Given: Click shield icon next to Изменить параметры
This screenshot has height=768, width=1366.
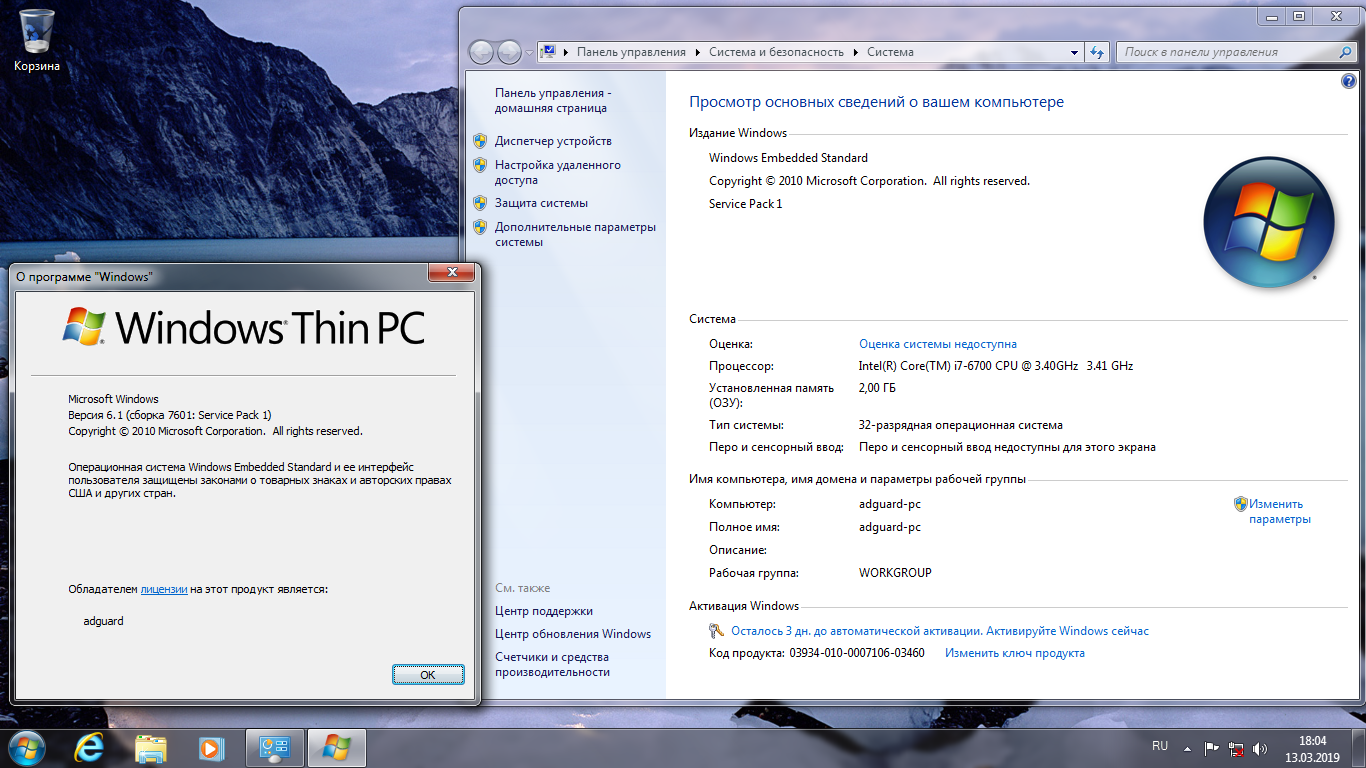Looking at the screenshot, I should [x=1240, y=504].
